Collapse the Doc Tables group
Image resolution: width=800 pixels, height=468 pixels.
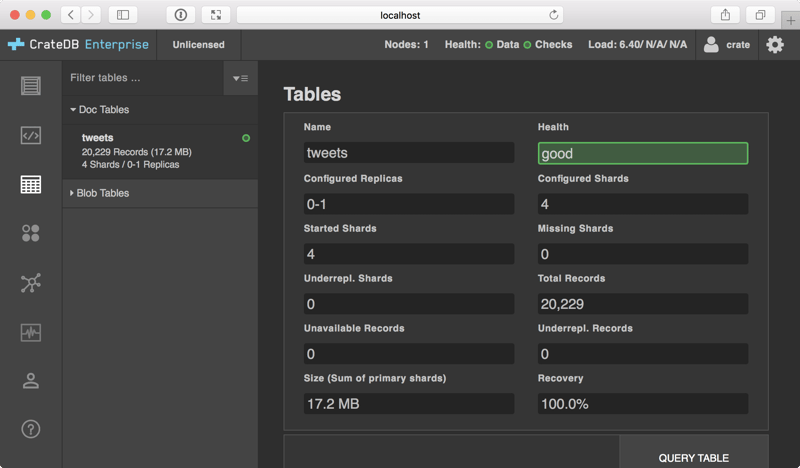pos(99,110)
